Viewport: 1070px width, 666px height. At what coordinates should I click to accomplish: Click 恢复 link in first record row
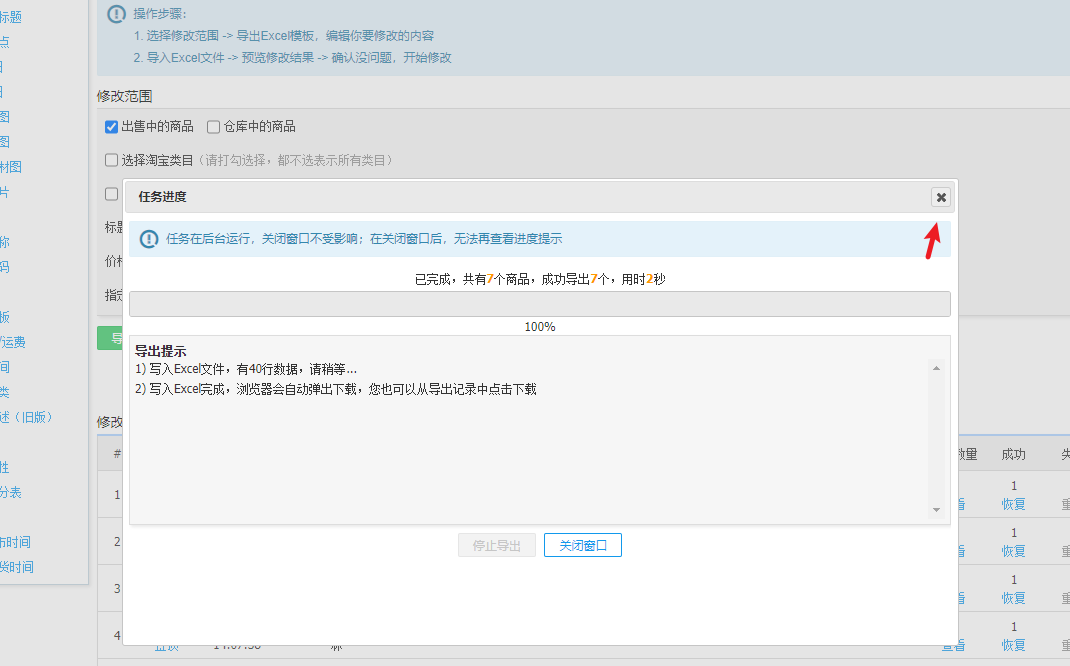(1013, 504)
